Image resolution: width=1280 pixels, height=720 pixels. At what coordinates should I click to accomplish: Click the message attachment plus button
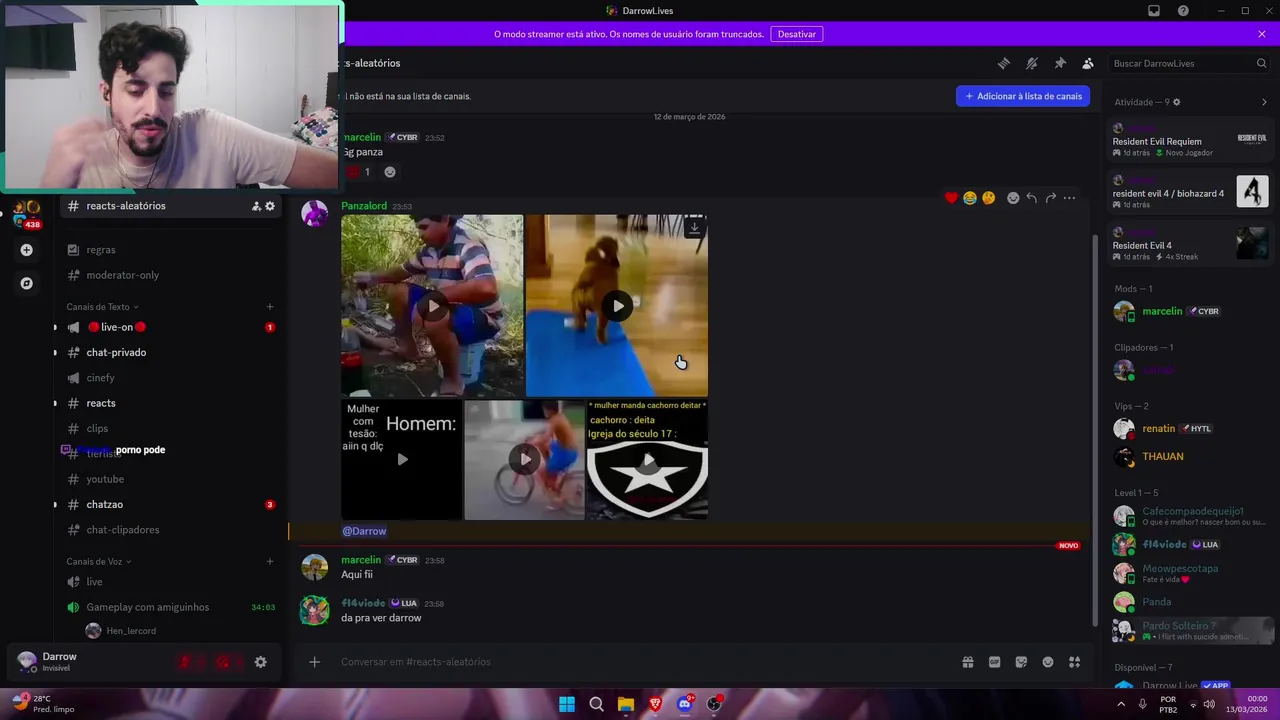(x=314, y=662)
